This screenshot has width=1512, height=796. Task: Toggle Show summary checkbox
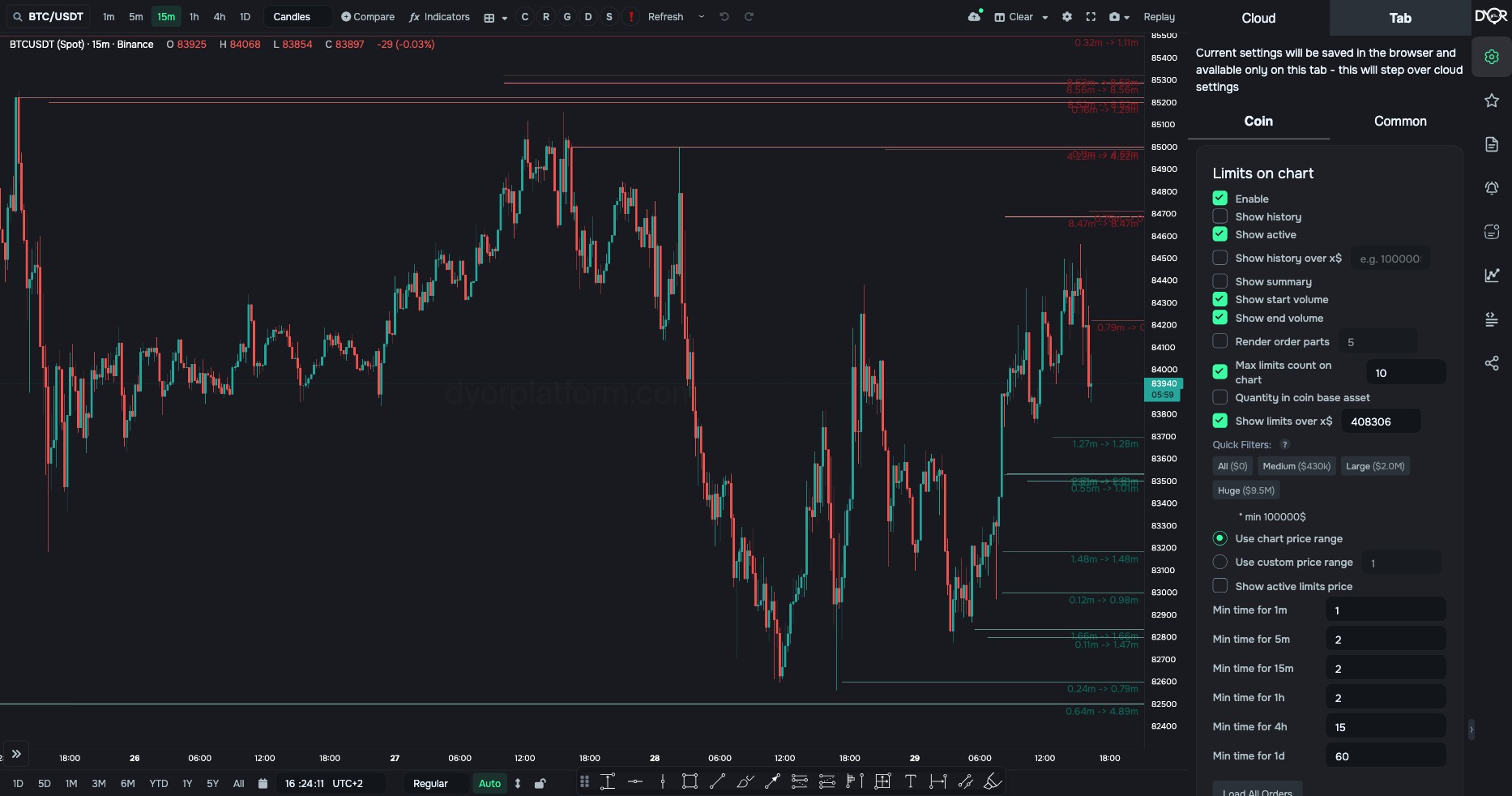tap(1219, 281)
